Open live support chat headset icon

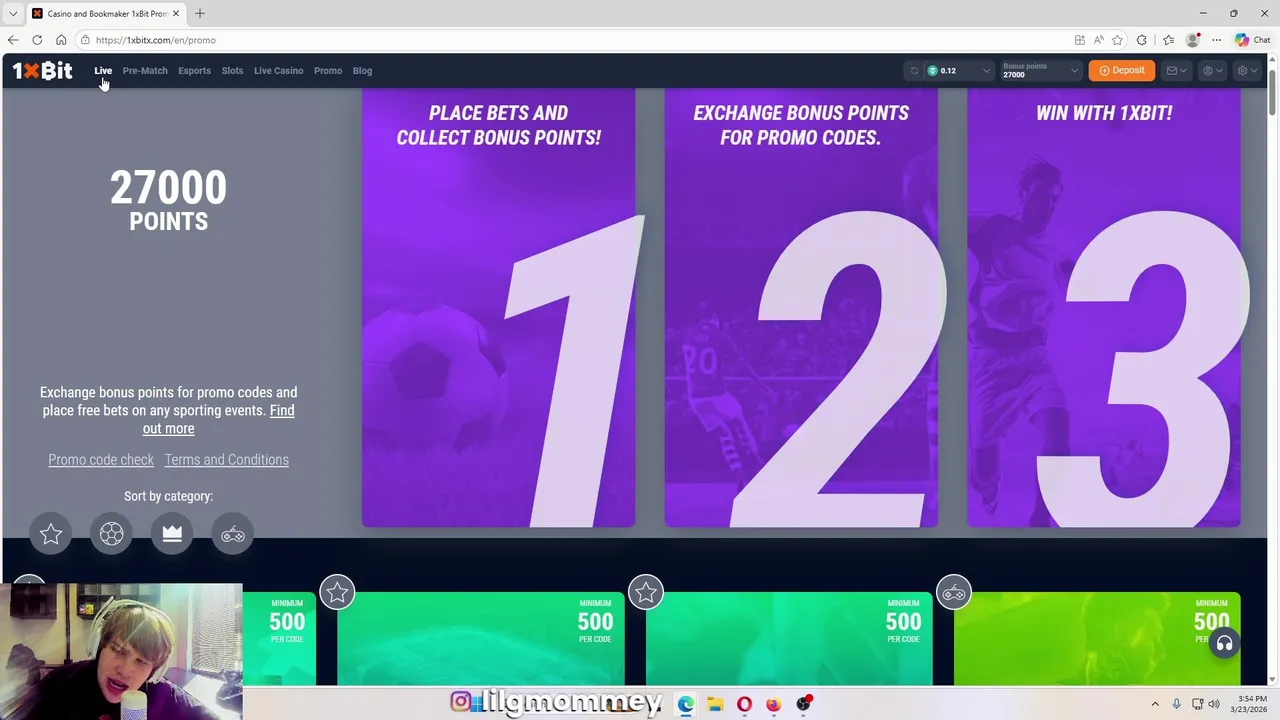click(1224, 643)
